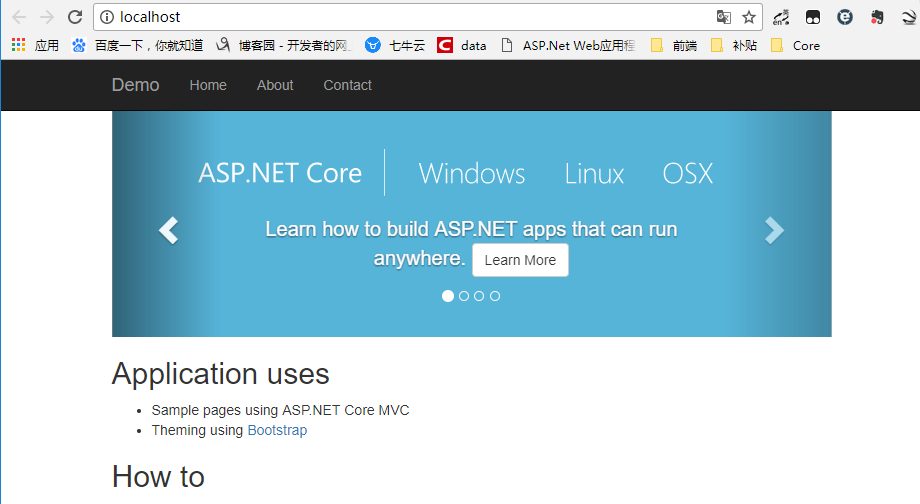
Task: Click the Learn More button
Action: (x=520, y=260)
